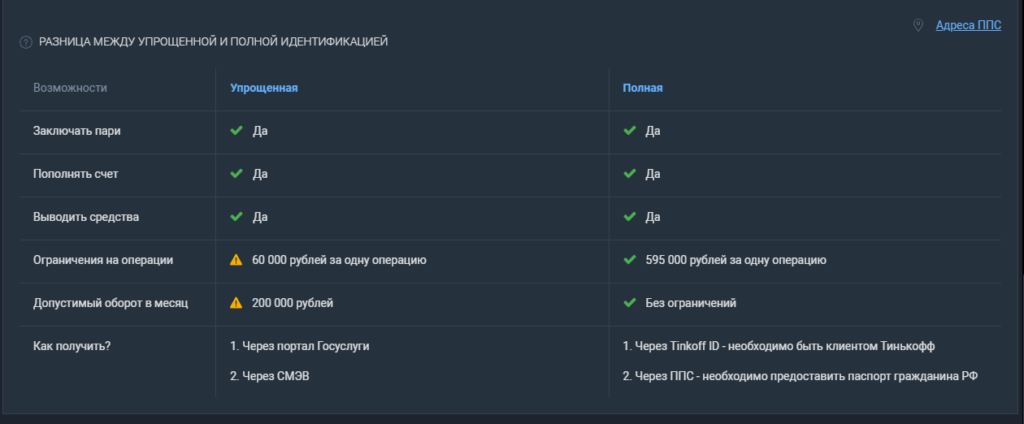Click the Через ППС passport option text

click(800, 376)
